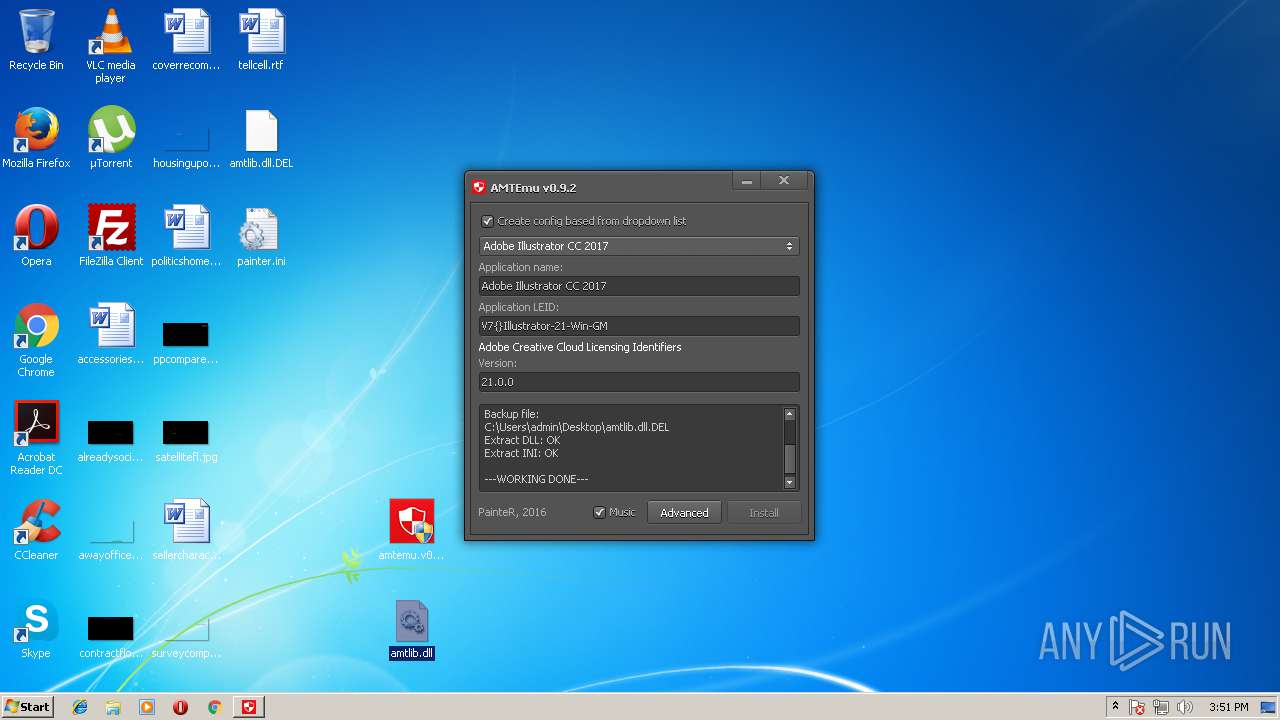Toggle the Music checkbox

pos(599,512)
